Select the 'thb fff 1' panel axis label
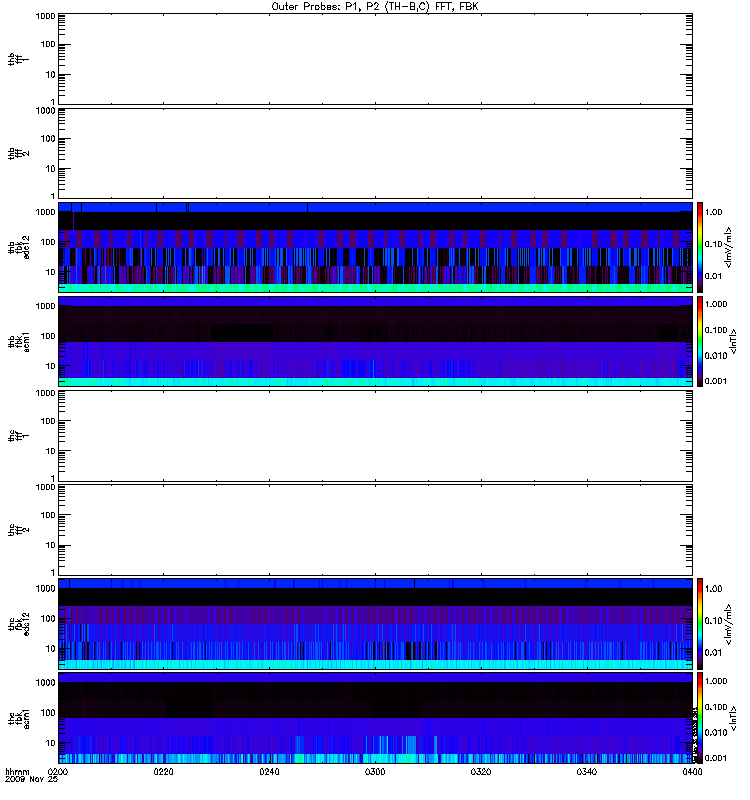The image size is (750, 800). click(18, 59)
